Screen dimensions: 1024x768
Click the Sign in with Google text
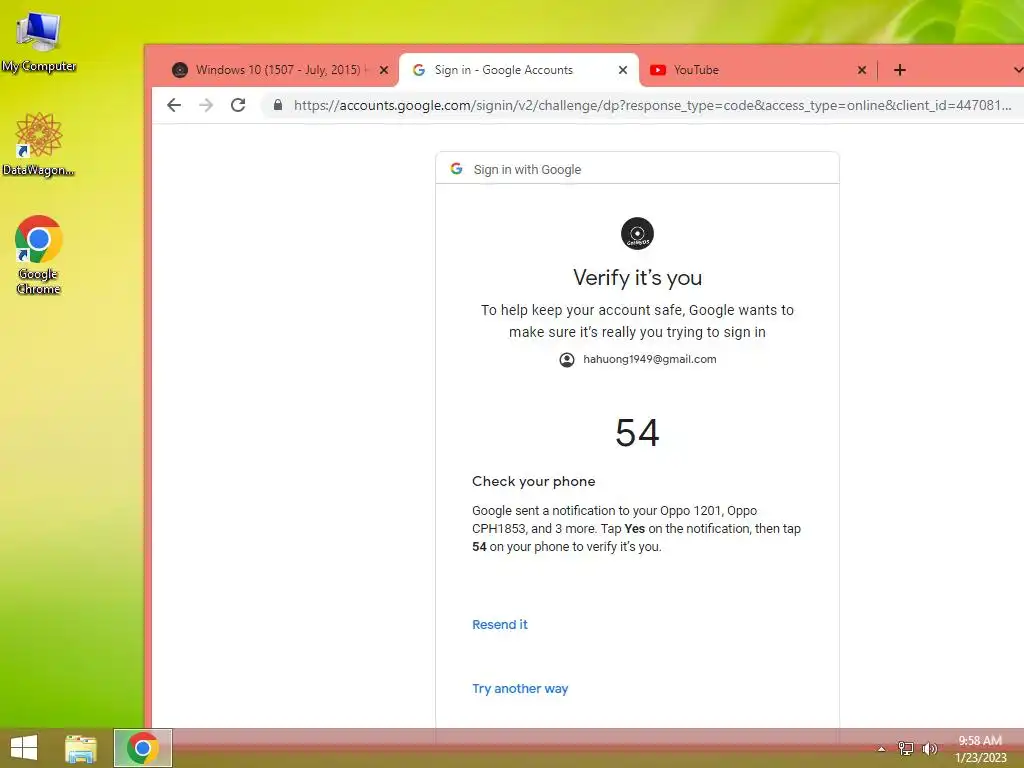click(527, 170)
